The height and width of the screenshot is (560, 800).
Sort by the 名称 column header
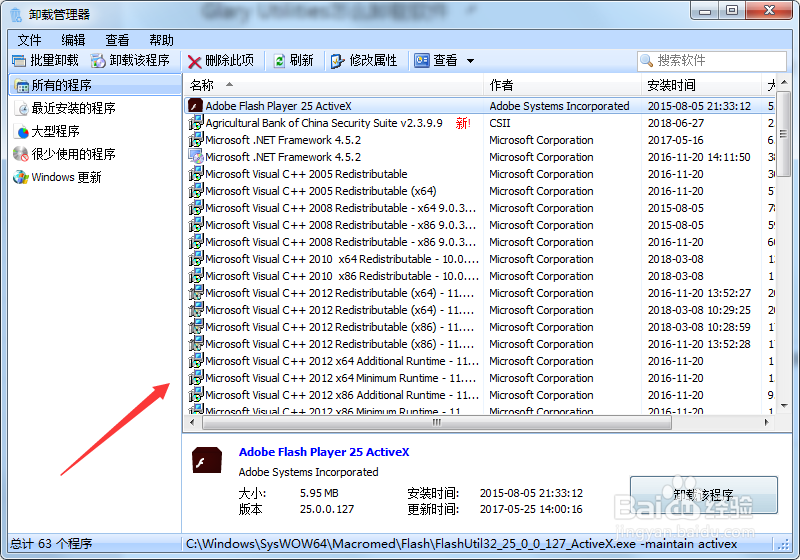click(333, 85)
